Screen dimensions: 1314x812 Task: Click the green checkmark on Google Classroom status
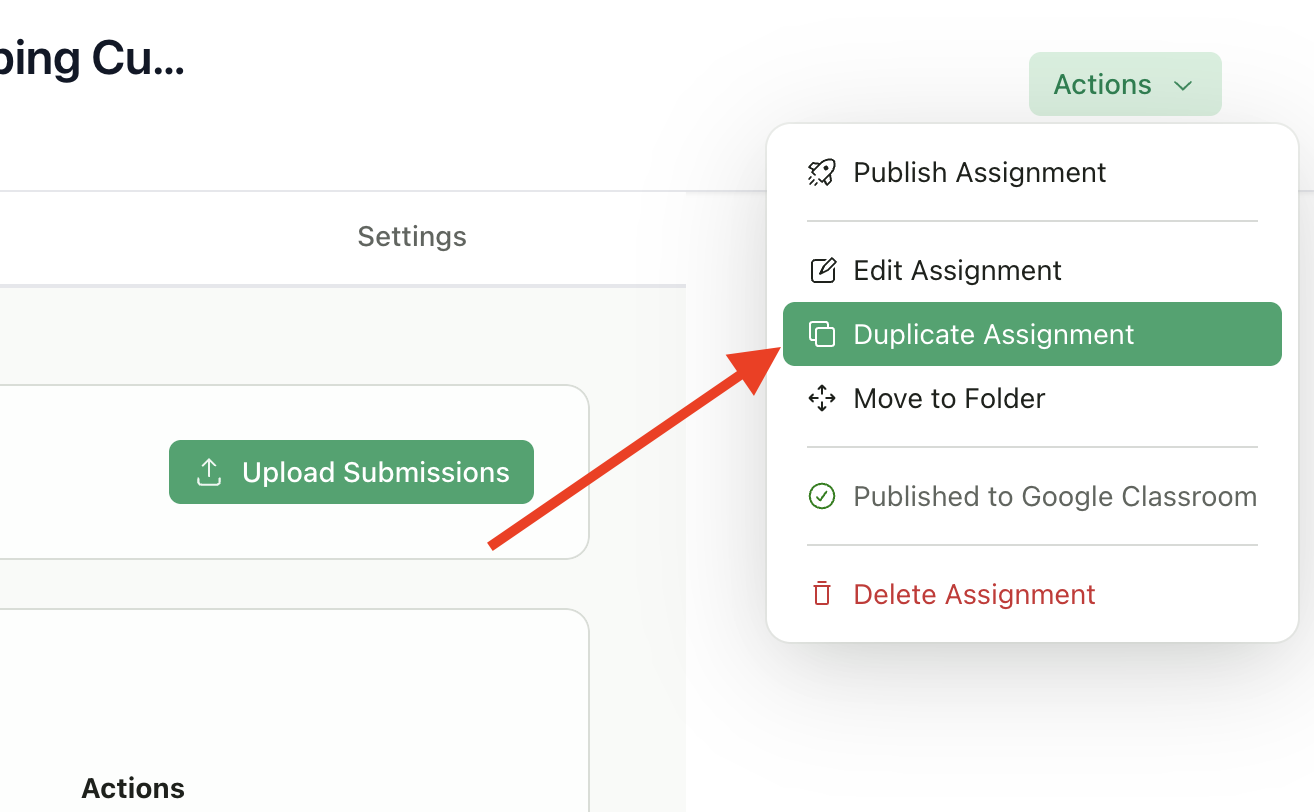[821, 496]
